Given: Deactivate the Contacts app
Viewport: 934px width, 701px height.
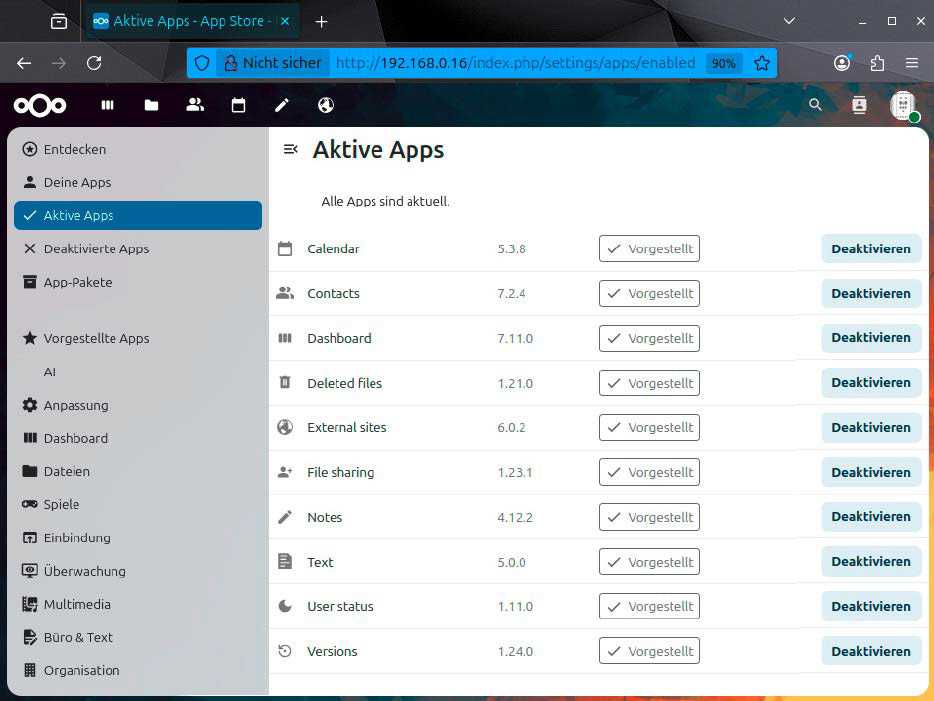Looking at the screenshot, I should [871, 294].
